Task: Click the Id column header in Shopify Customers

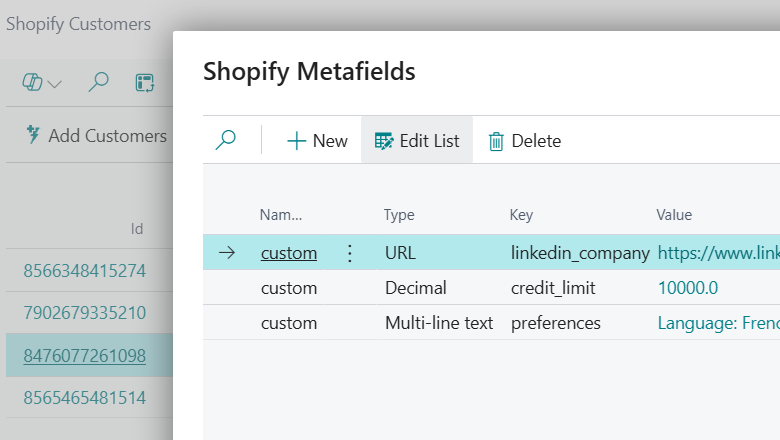Action: point(137,229)
